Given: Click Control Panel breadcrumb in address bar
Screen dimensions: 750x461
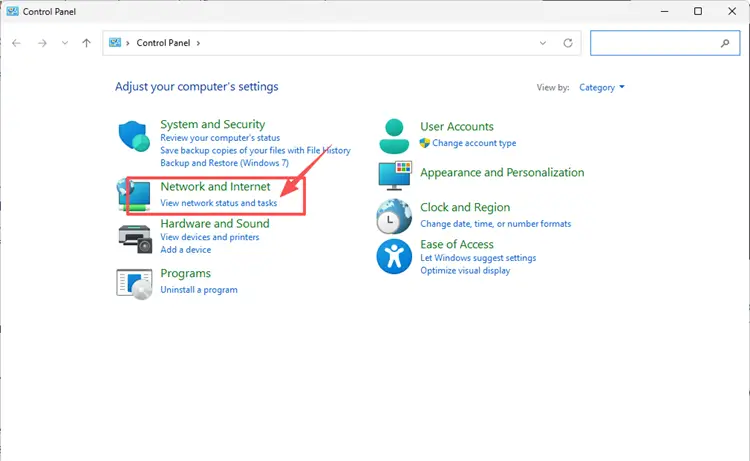Looking at the screenshot, I should pos(163,43).
